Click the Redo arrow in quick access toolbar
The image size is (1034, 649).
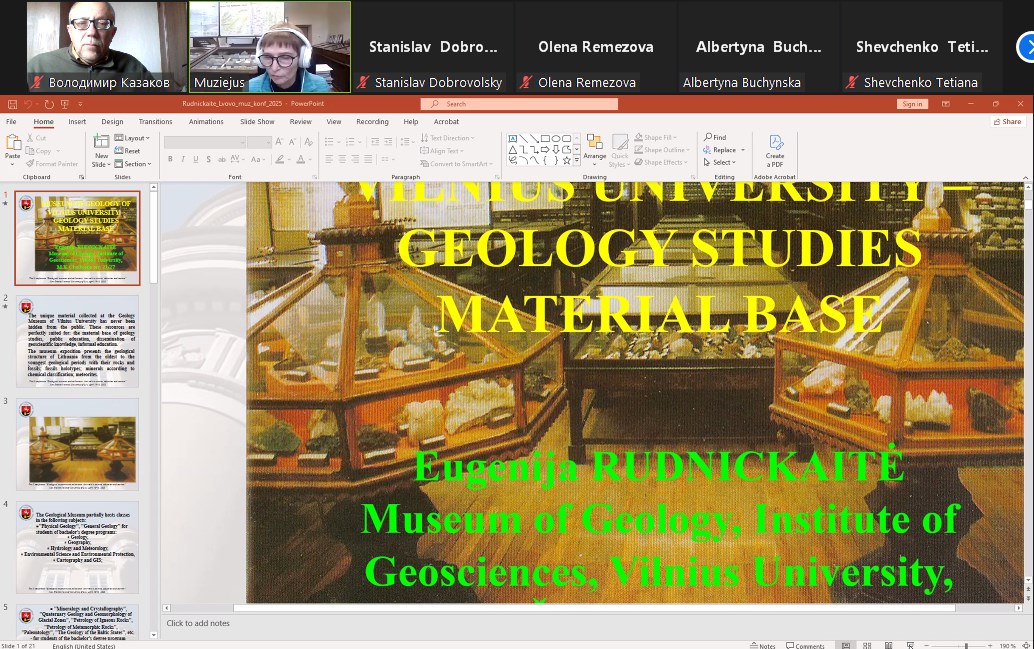[49, 104]
